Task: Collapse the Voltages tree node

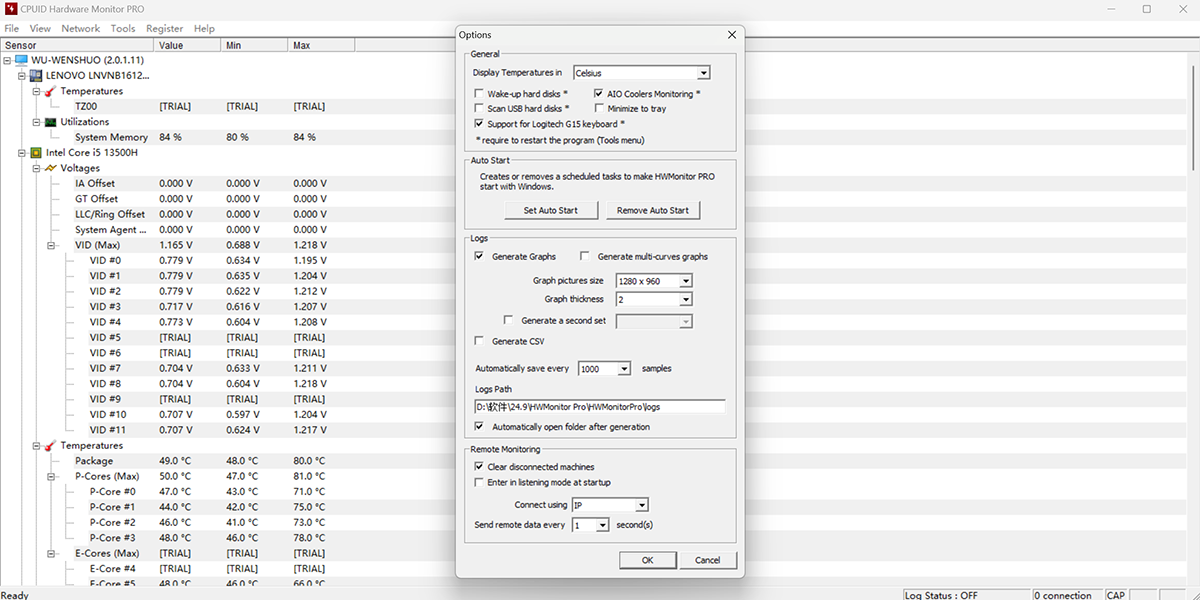Action: coord(37,168)
